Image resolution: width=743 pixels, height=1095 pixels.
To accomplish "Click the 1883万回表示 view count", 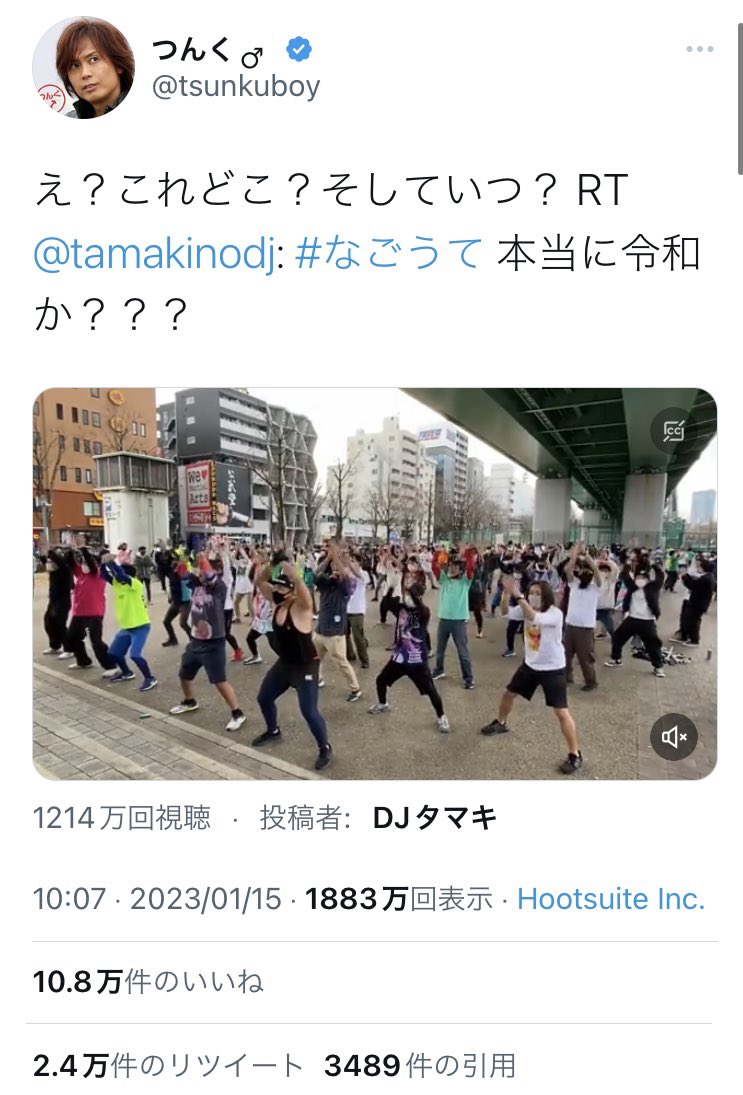I will click(399, 899).
